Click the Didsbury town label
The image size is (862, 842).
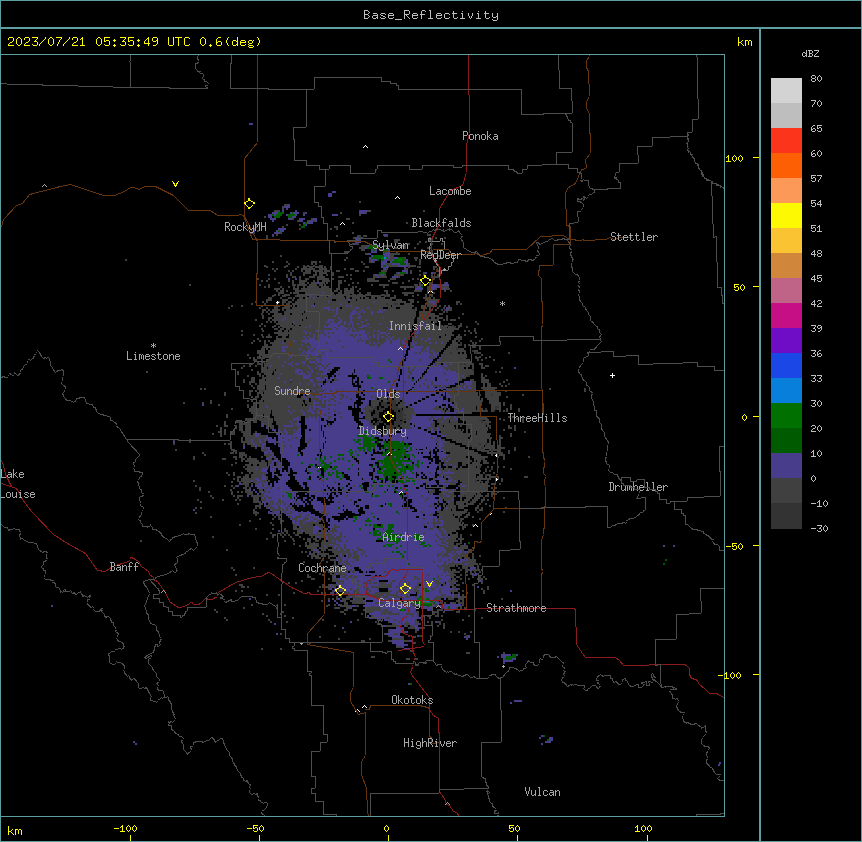(x=383, y=431)
